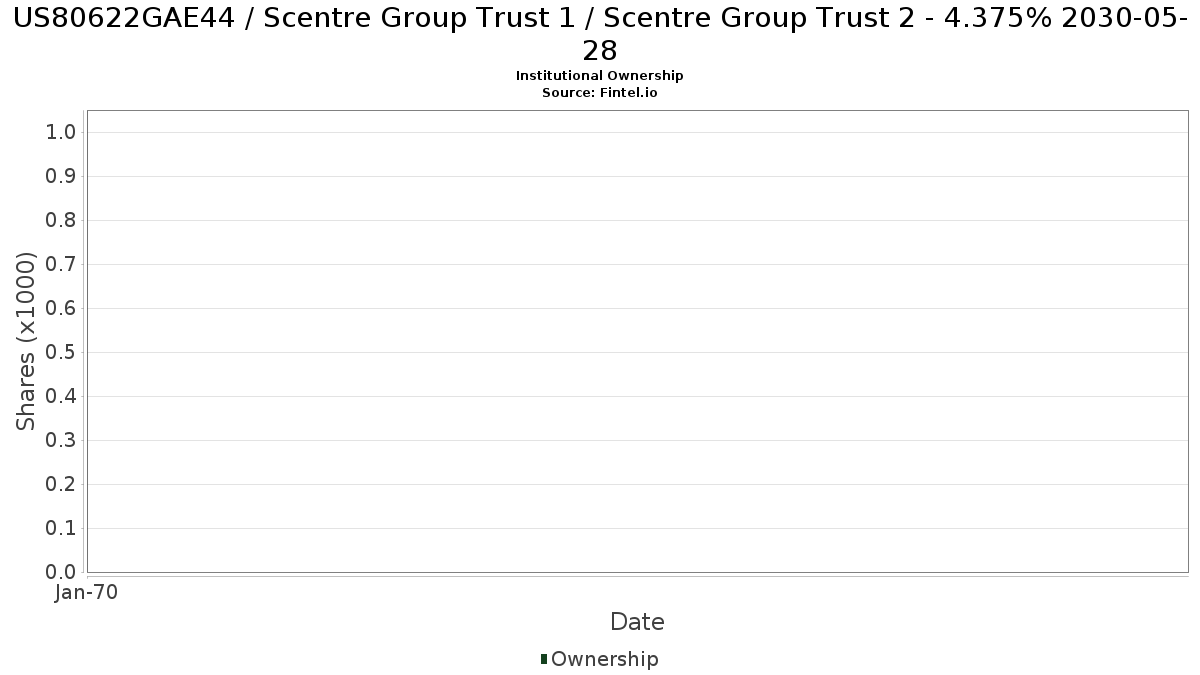1200x675 pixels.
Task: Click the 1.0 y-axis tick label
Action: 61,133
